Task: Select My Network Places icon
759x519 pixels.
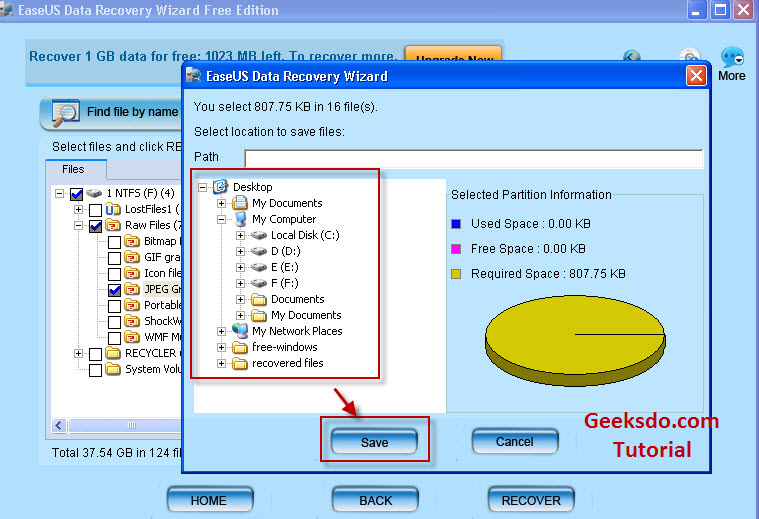Action: coord(240,331)
